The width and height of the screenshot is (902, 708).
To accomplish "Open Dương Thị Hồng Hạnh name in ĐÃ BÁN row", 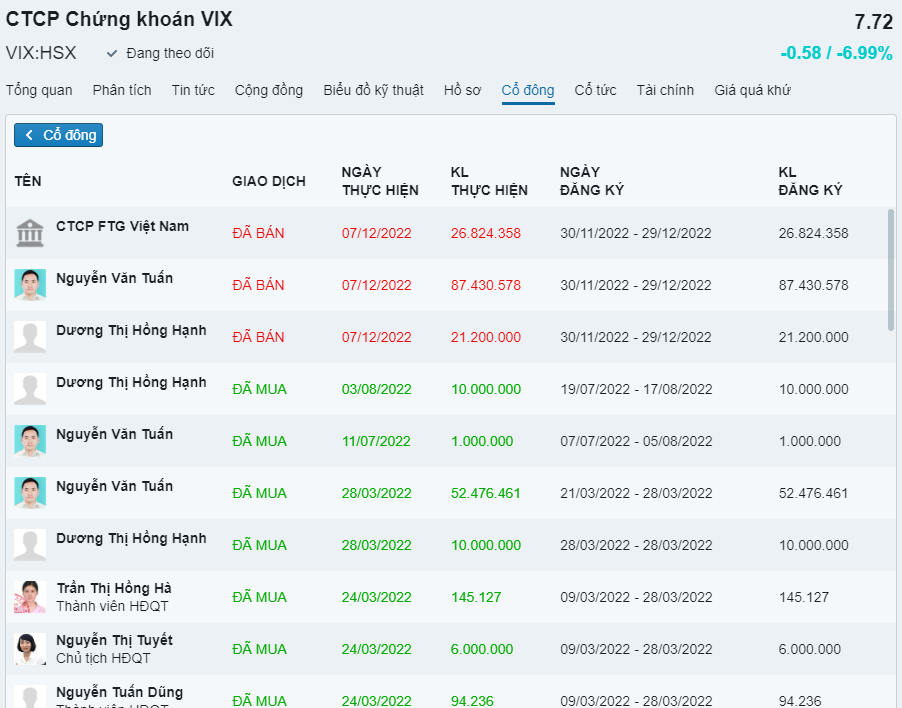I will pos(131,330).
